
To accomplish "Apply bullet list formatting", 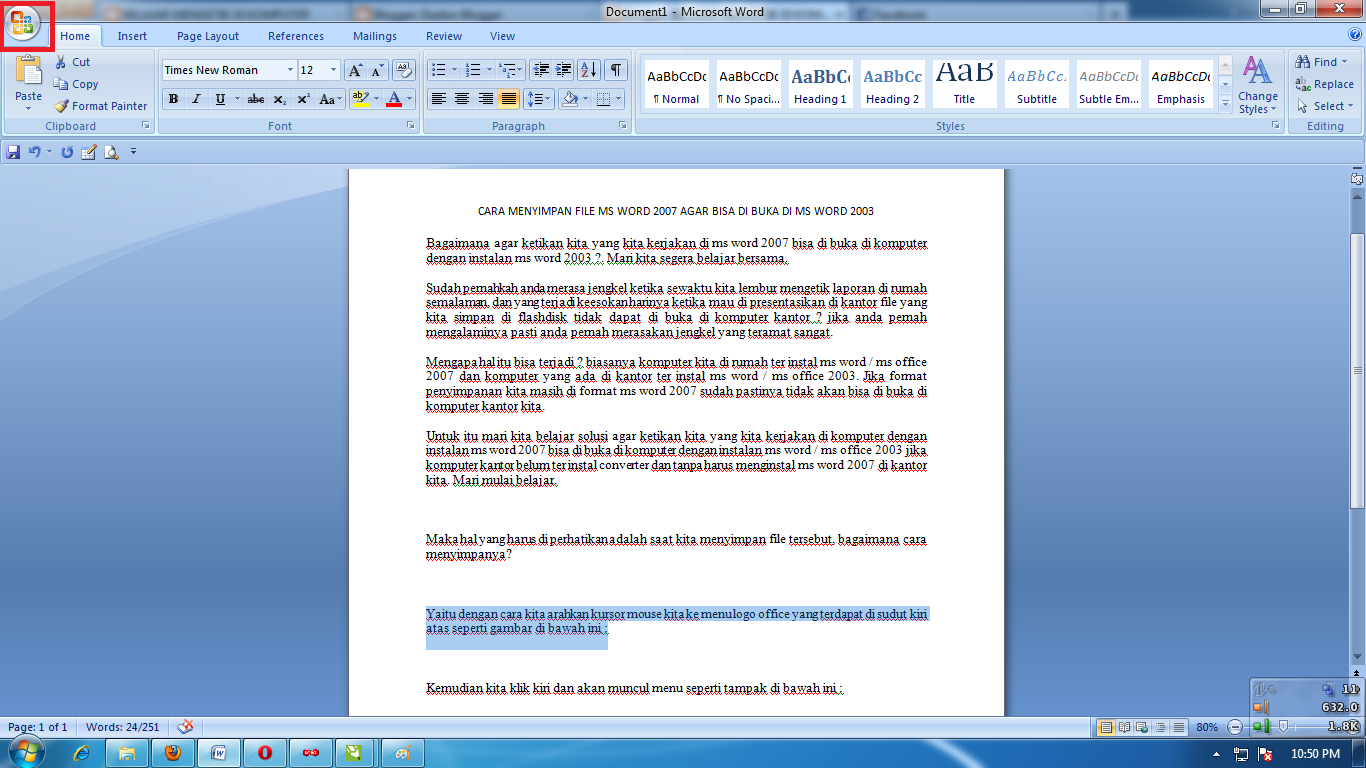I will (437, 70).
